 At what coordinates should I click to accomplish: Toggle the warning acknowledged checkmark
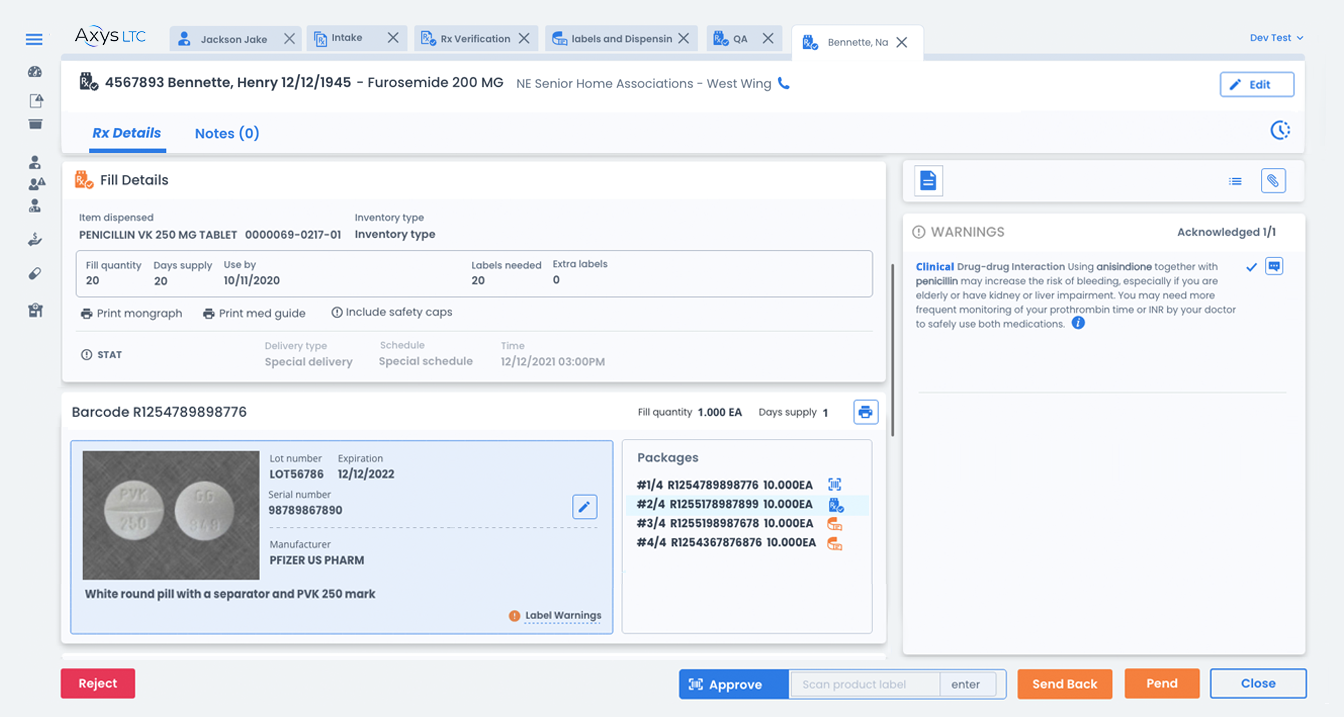click(x=1251, y=267)
